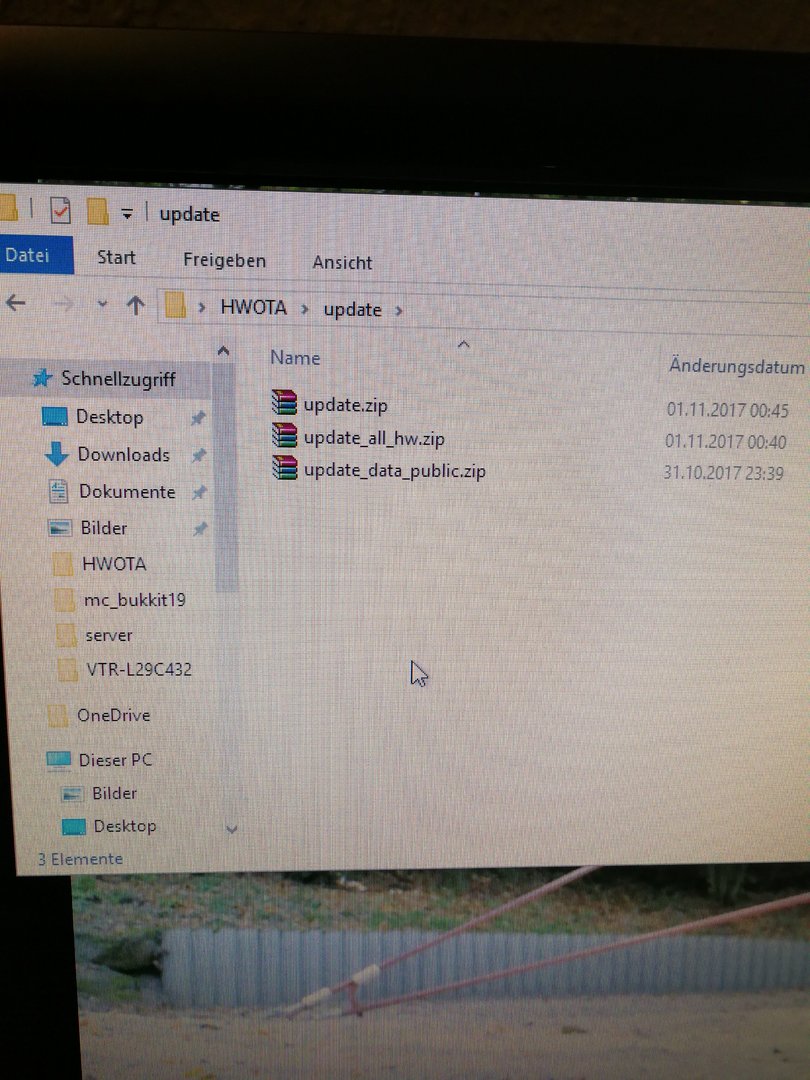Open Dokumente in the navigation pane
The height and width of the screenshot is (1080, 810).
point(127,492)
